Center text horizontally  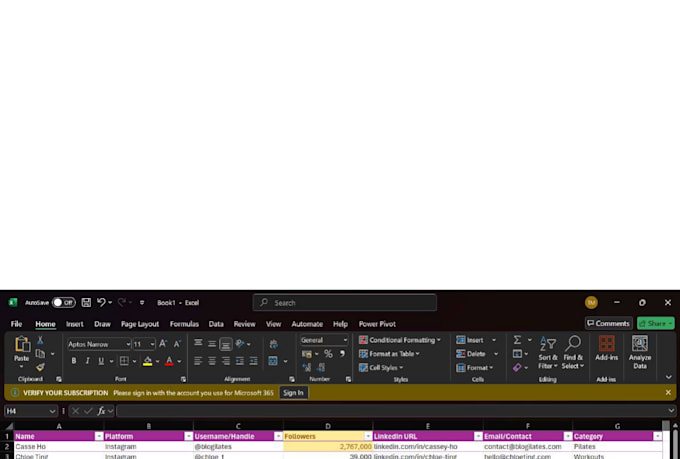212,361
